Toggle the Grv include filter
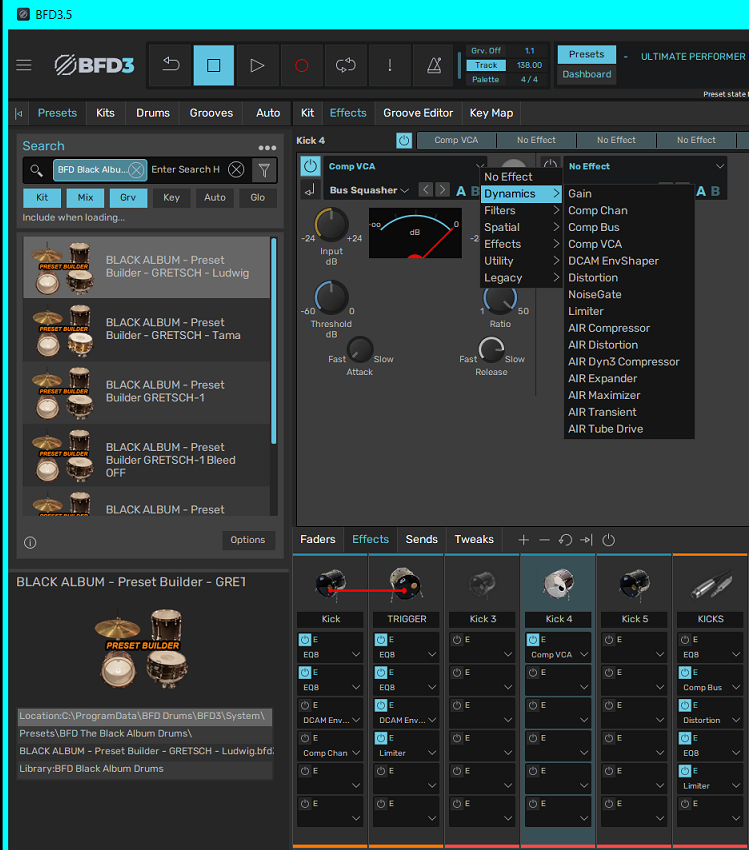This screenshot has width=749, height=850. point(128,198)
